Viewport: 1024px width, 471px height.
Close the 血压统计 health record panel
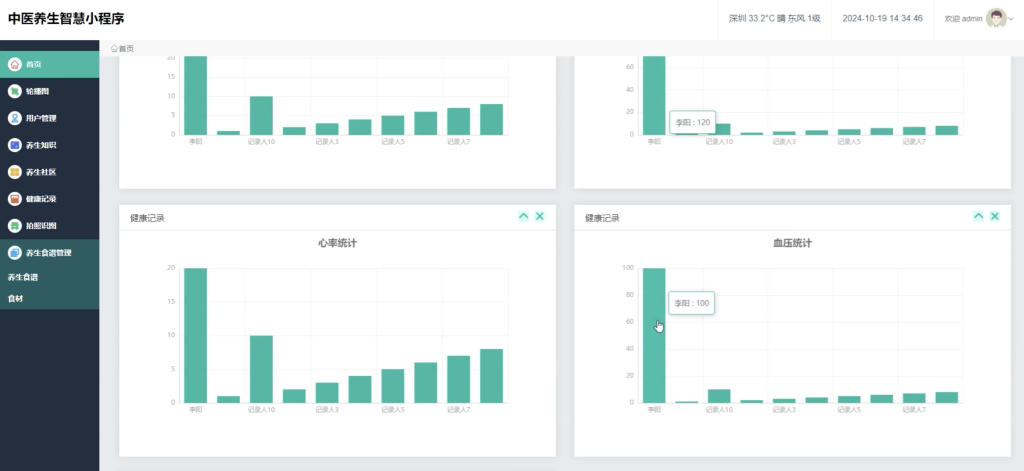pyautogui.click(x=995, y=216)
